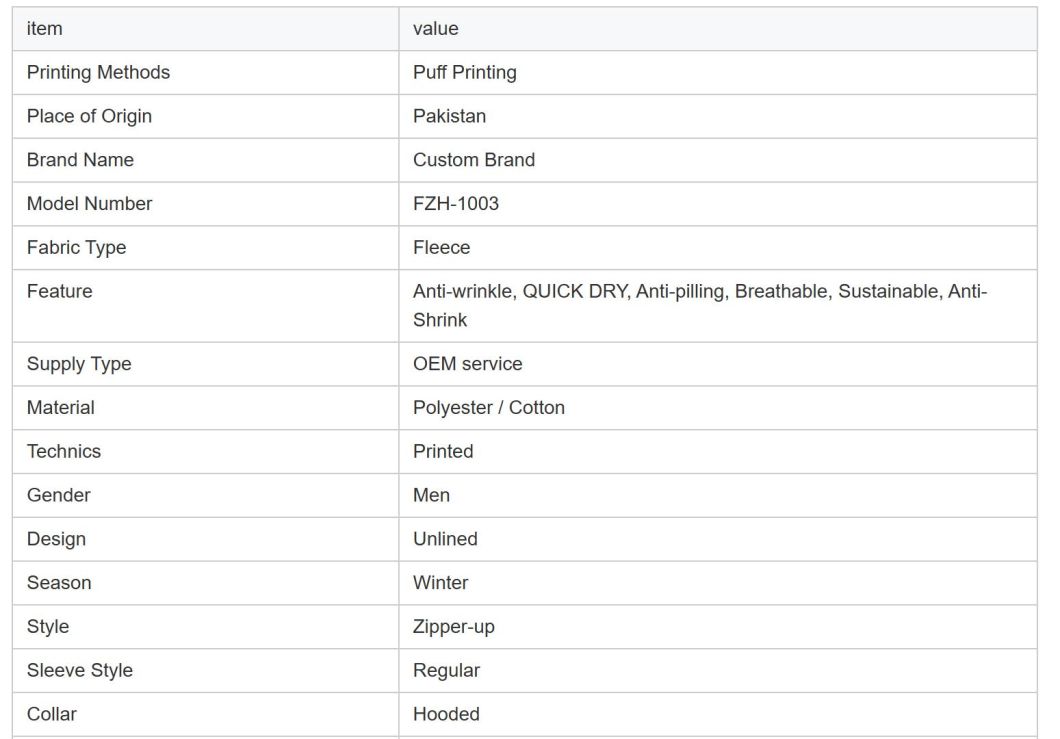Select the Anti-wrinkle feature list text
Viewport: 1060px width, 739px height.
click(x=700, y=306)
